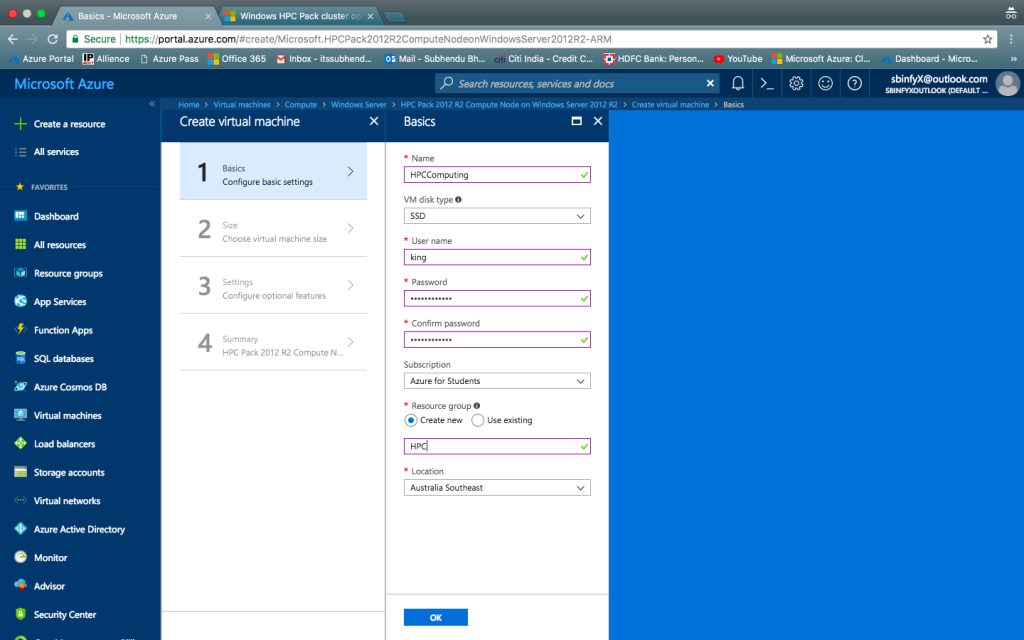The height and width of the screenshot is (640, 1024).
Task: Clear the search box with the X
Action: 710,84
